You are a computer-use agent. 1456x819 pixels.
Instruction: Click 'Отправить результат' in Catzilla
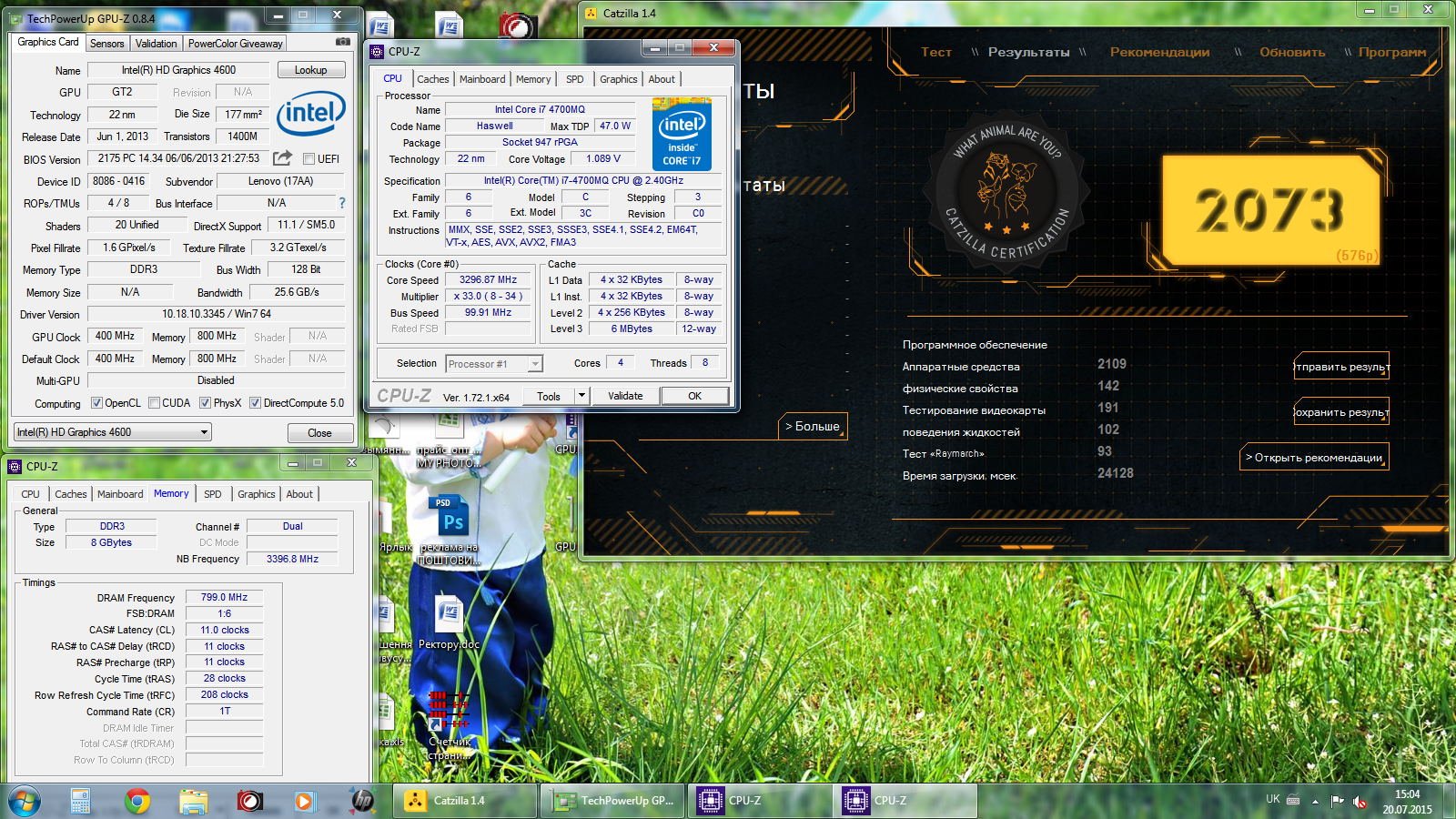(x=1342, y=367)
